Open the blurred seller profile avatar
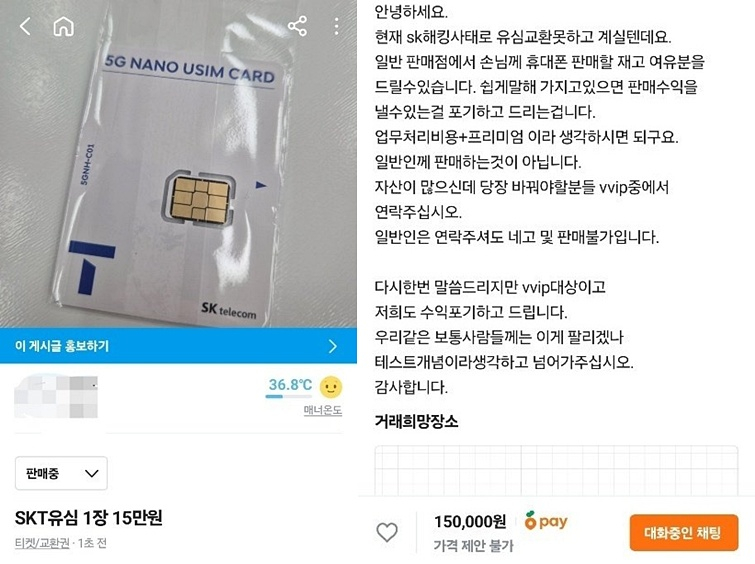Viewport: 755px width, 564px height. [56, 396]
